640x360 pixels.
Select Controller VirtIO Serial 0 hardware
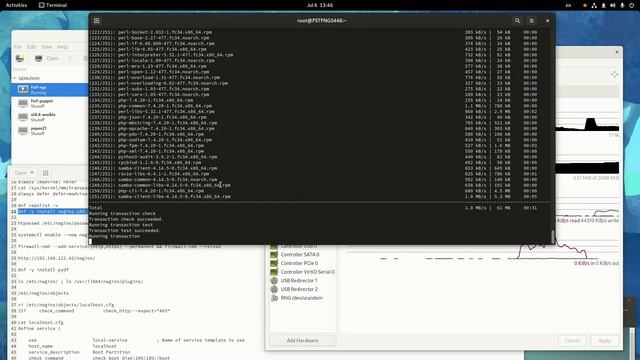pyautogui.click(x=302, y=272)
